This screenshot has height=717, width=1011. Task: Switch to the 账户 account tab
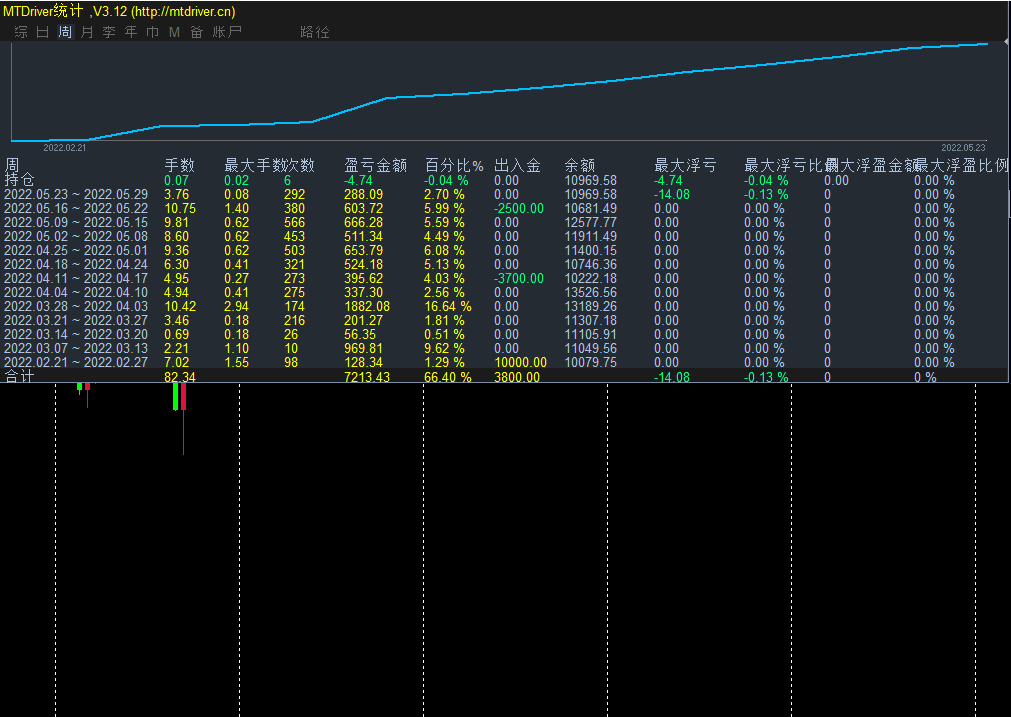tap(227, 32)
